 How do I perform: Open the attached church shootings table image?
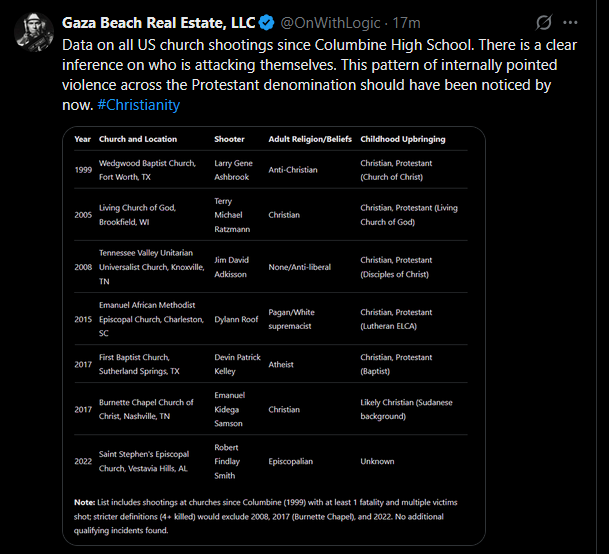pos(274,336)
